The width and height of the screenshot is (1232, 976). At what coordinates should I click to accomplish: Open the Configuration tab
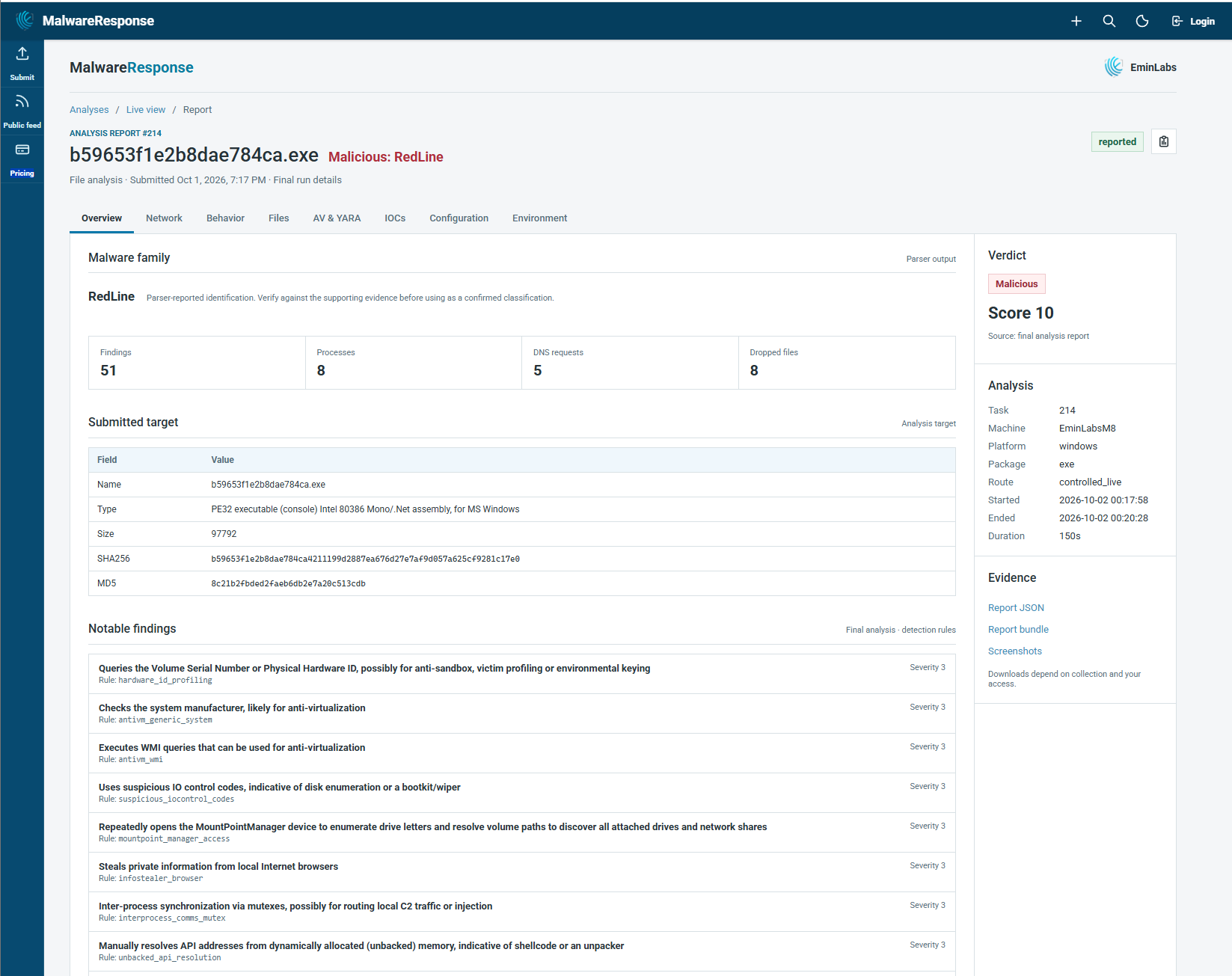pyautogui.click(x=459, y=218)
